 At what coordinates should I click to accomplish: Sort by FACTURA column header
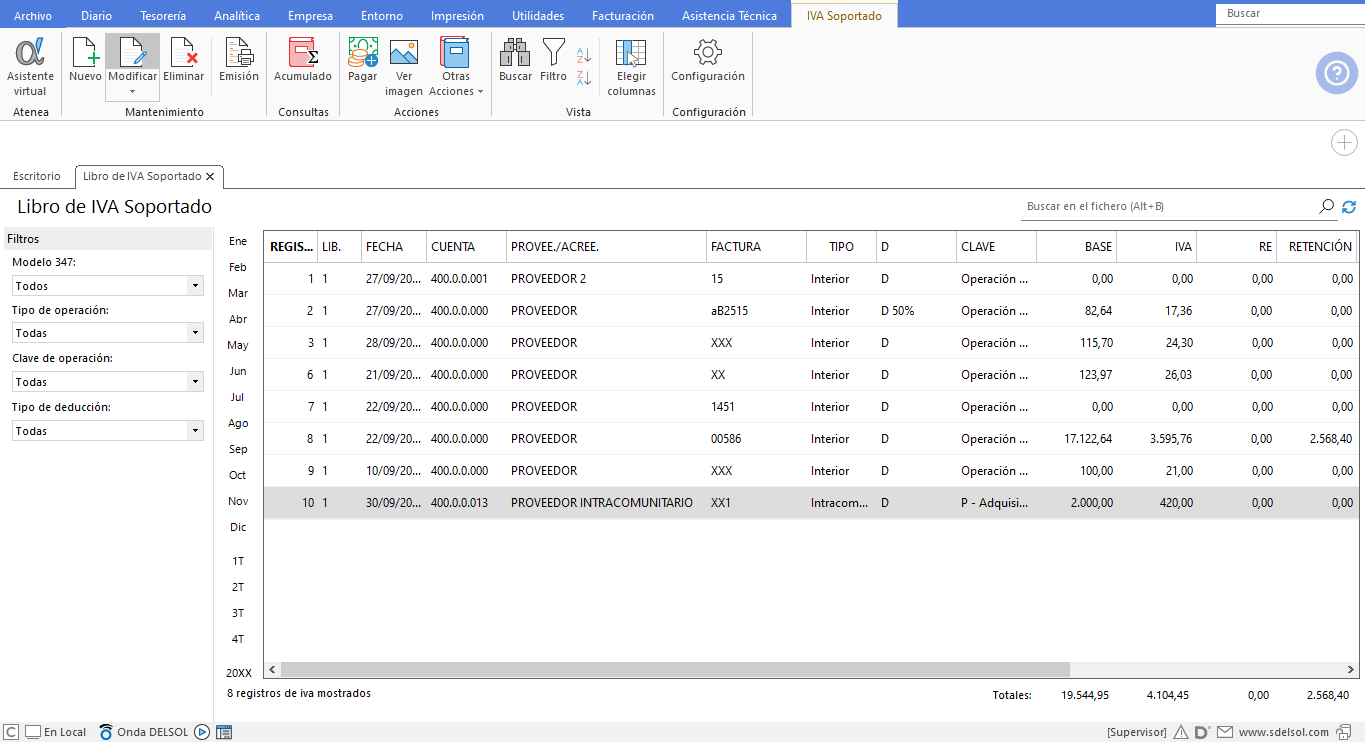pos(756,247)
